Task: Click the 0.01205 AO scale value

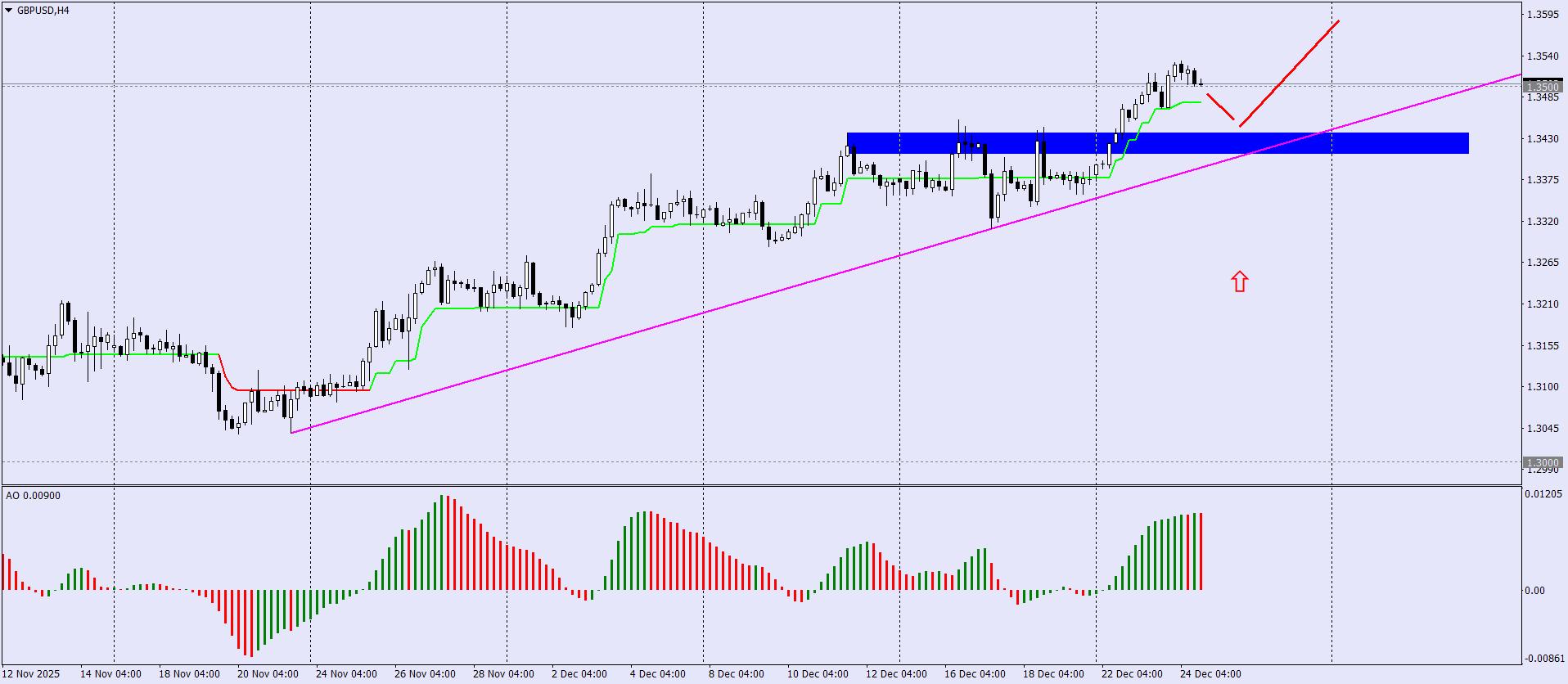Action: 1543,493
